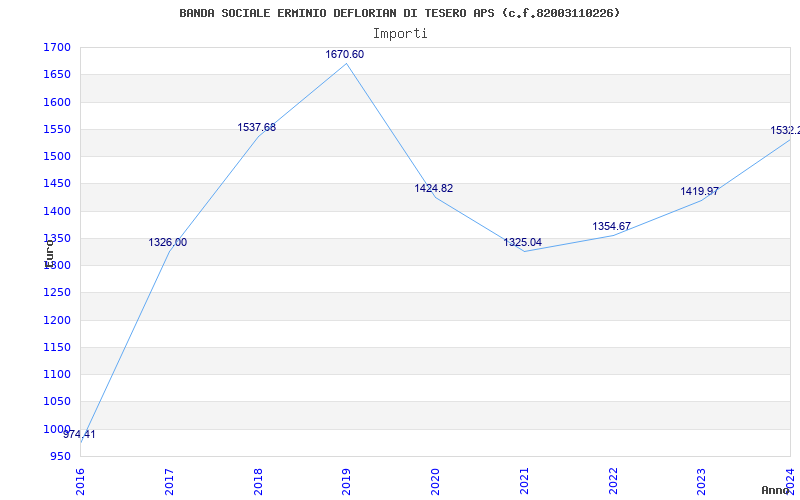This screenshot has width=800, height=500.
Task: Select the 2023 x-axis year label
Action: pyautogui.click(x=701, y=481)
